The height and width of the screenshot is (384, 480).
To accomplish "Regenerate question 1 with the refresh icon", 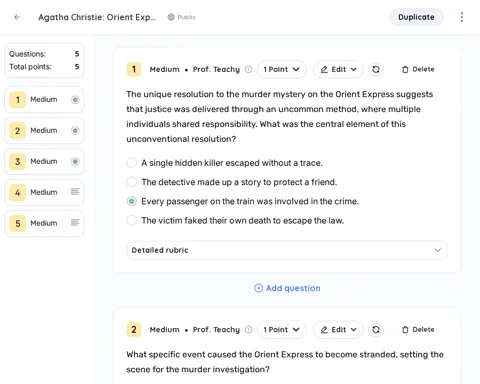I will pos(376,69).
